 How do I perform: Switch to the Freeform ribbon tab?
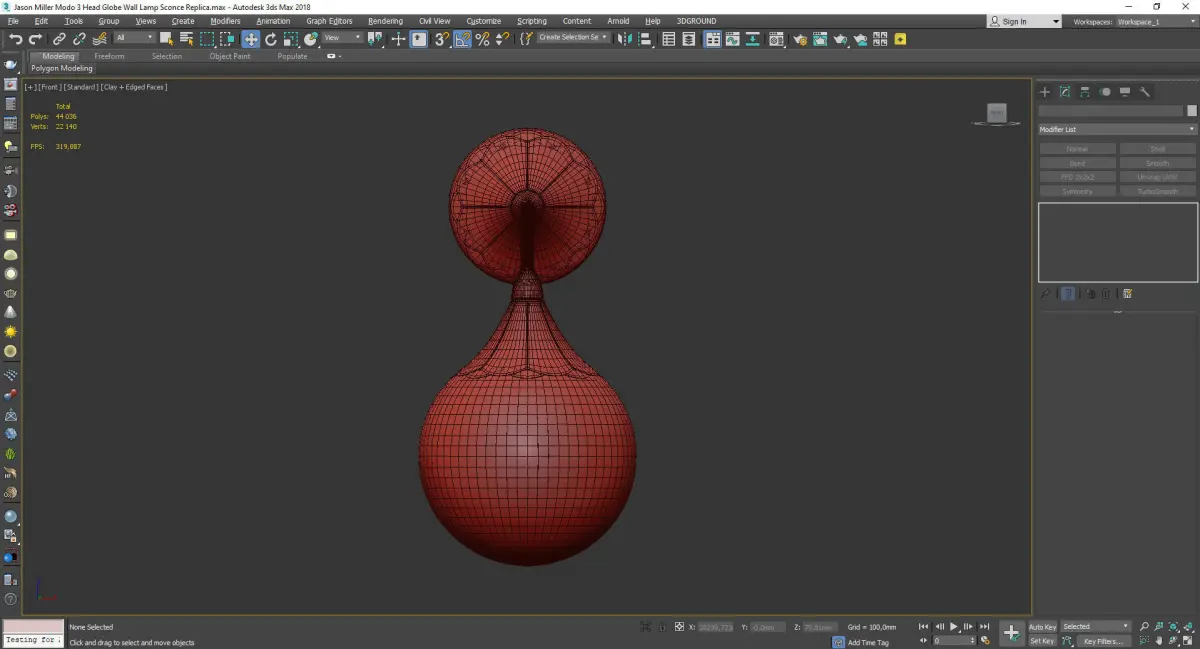[109, 56]
